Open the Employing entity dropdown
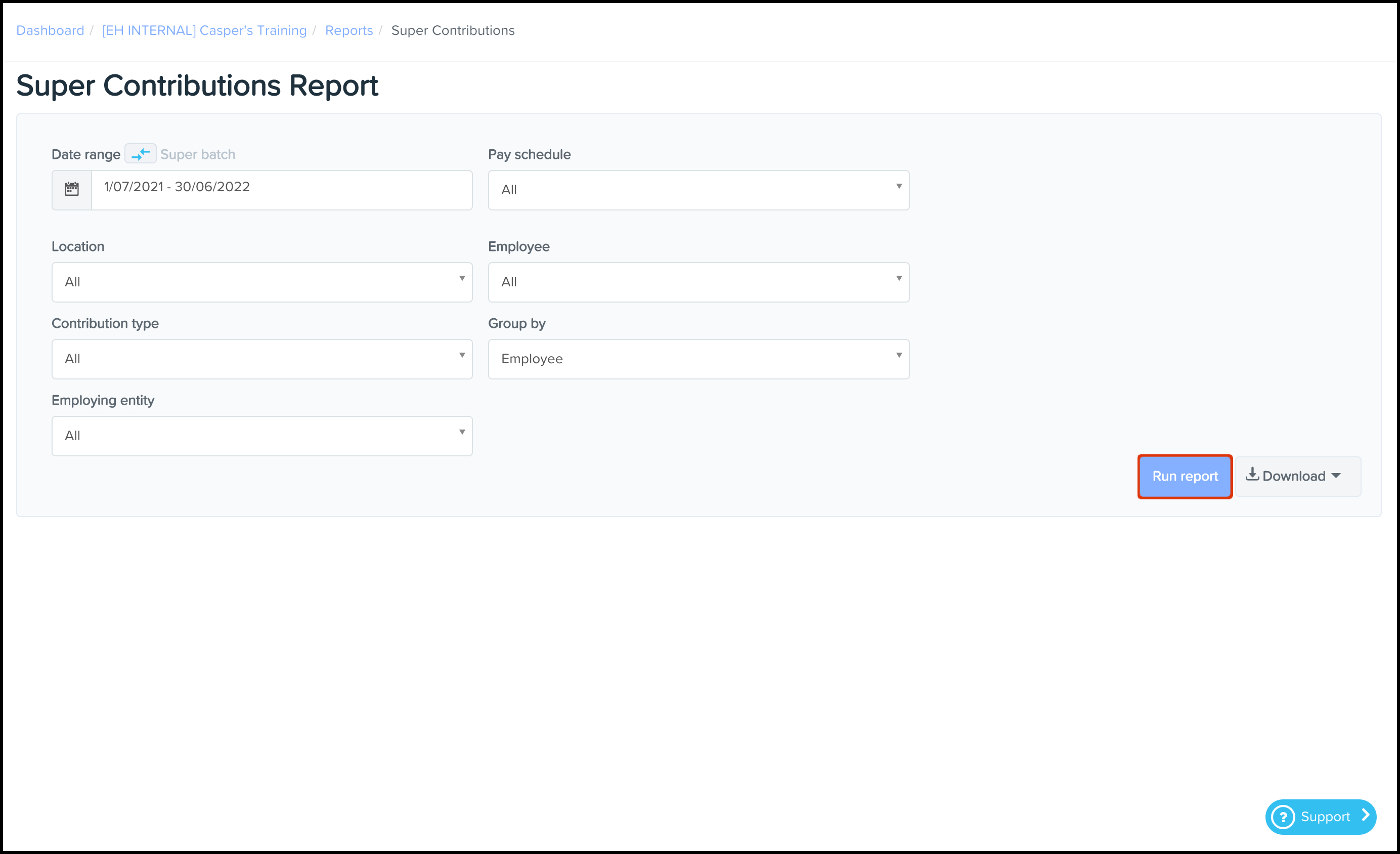 [x=261, y=437]
